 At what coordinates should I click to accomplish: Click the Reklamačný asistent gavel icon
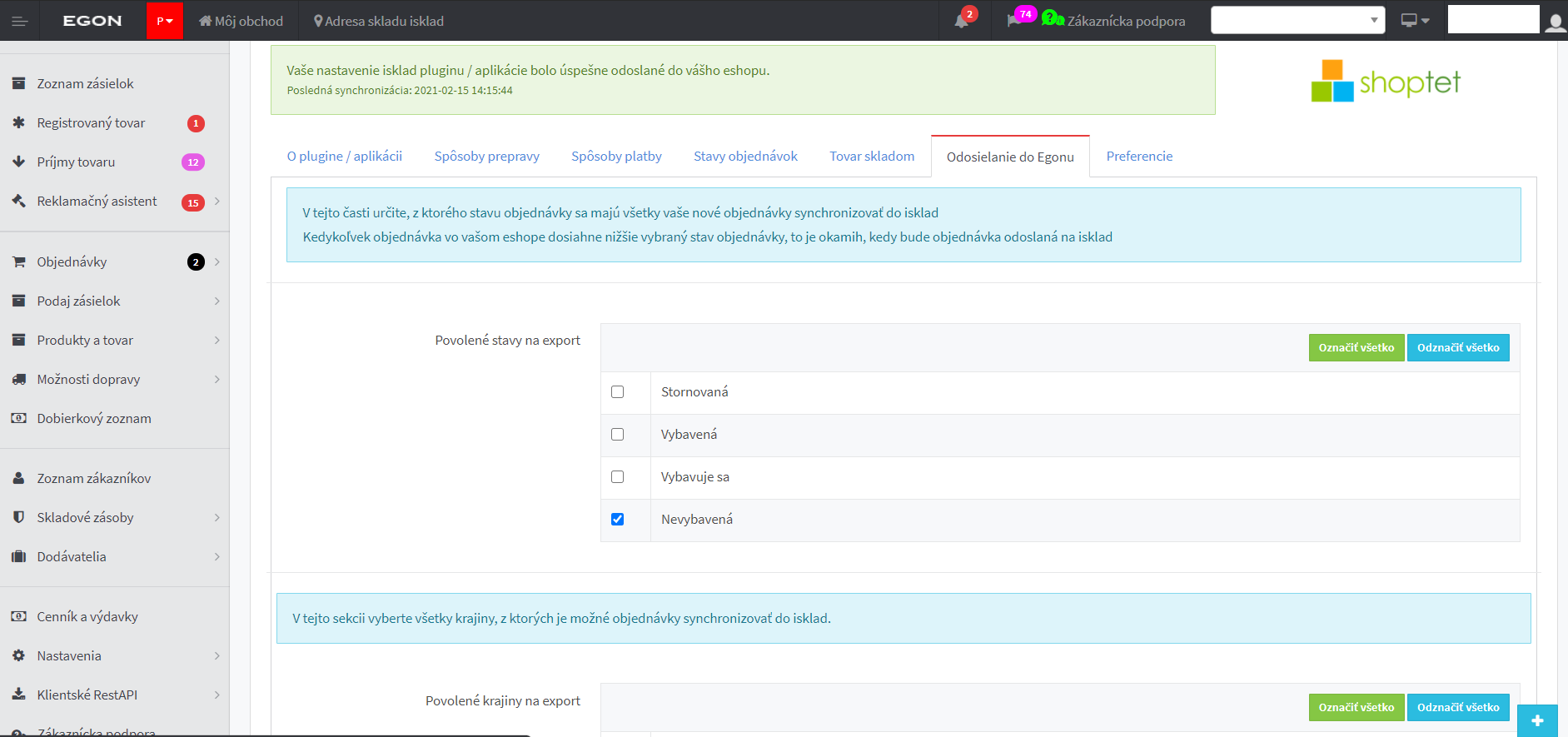18,201
